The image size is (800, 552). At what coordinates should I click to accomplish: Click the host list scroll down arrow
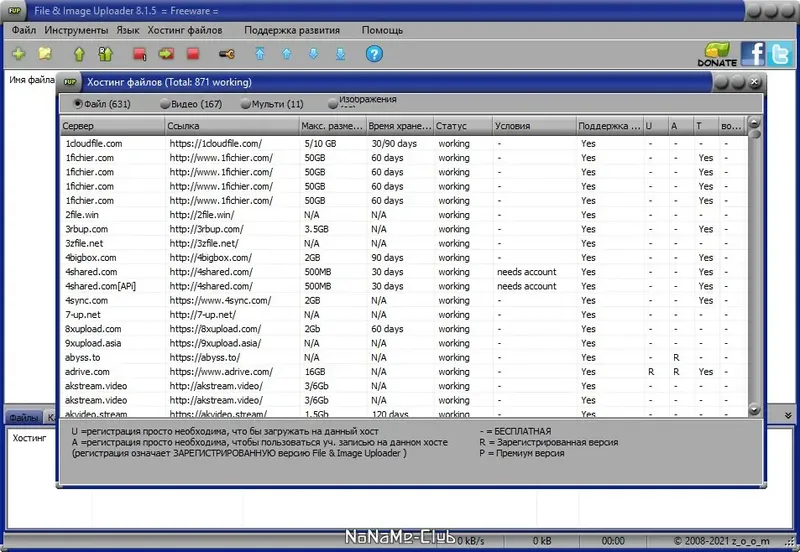tap(754, 409)
